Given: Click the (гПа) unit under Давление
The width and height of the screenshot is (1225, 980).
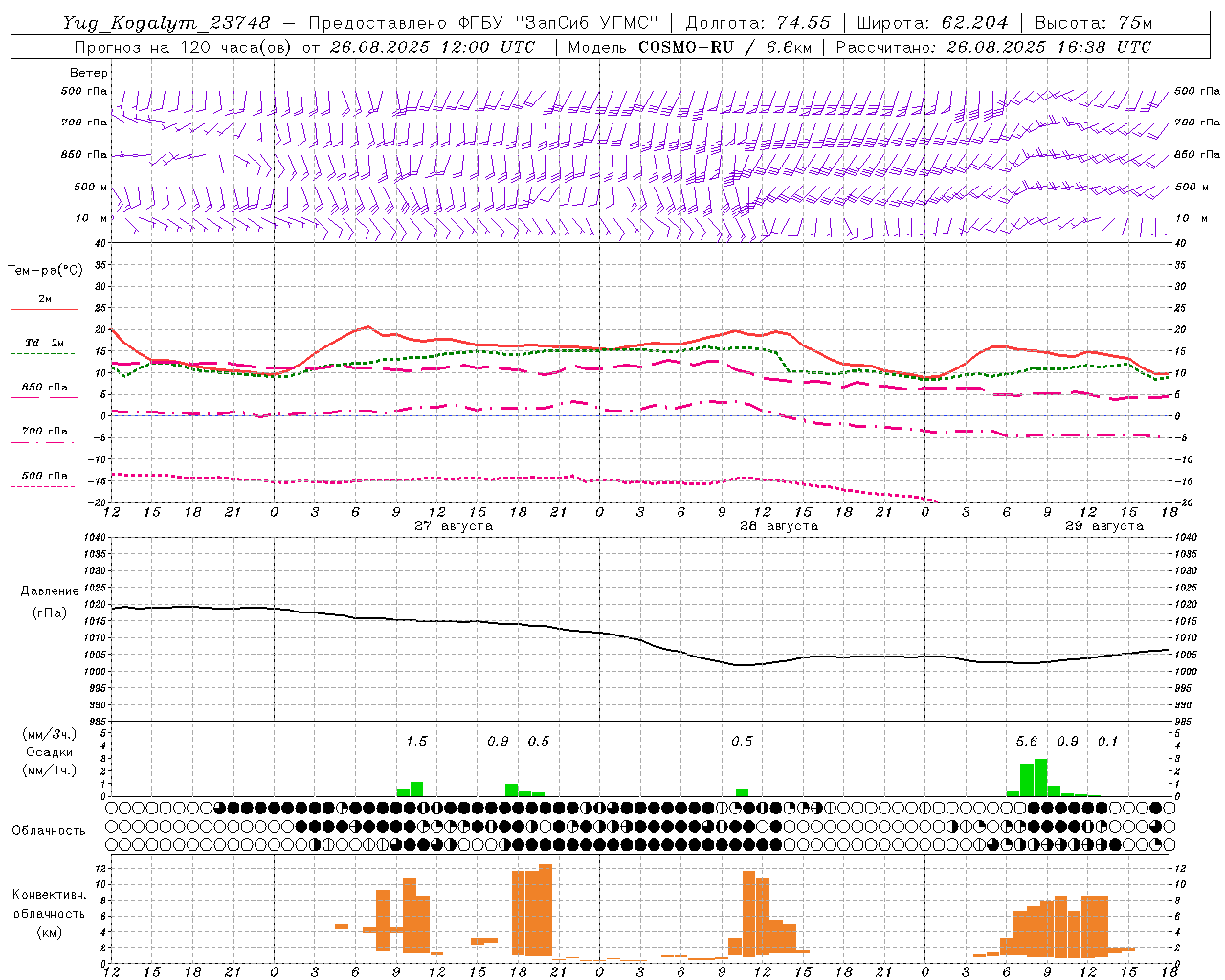Looking at the screenshot, I should pos(50,612).
